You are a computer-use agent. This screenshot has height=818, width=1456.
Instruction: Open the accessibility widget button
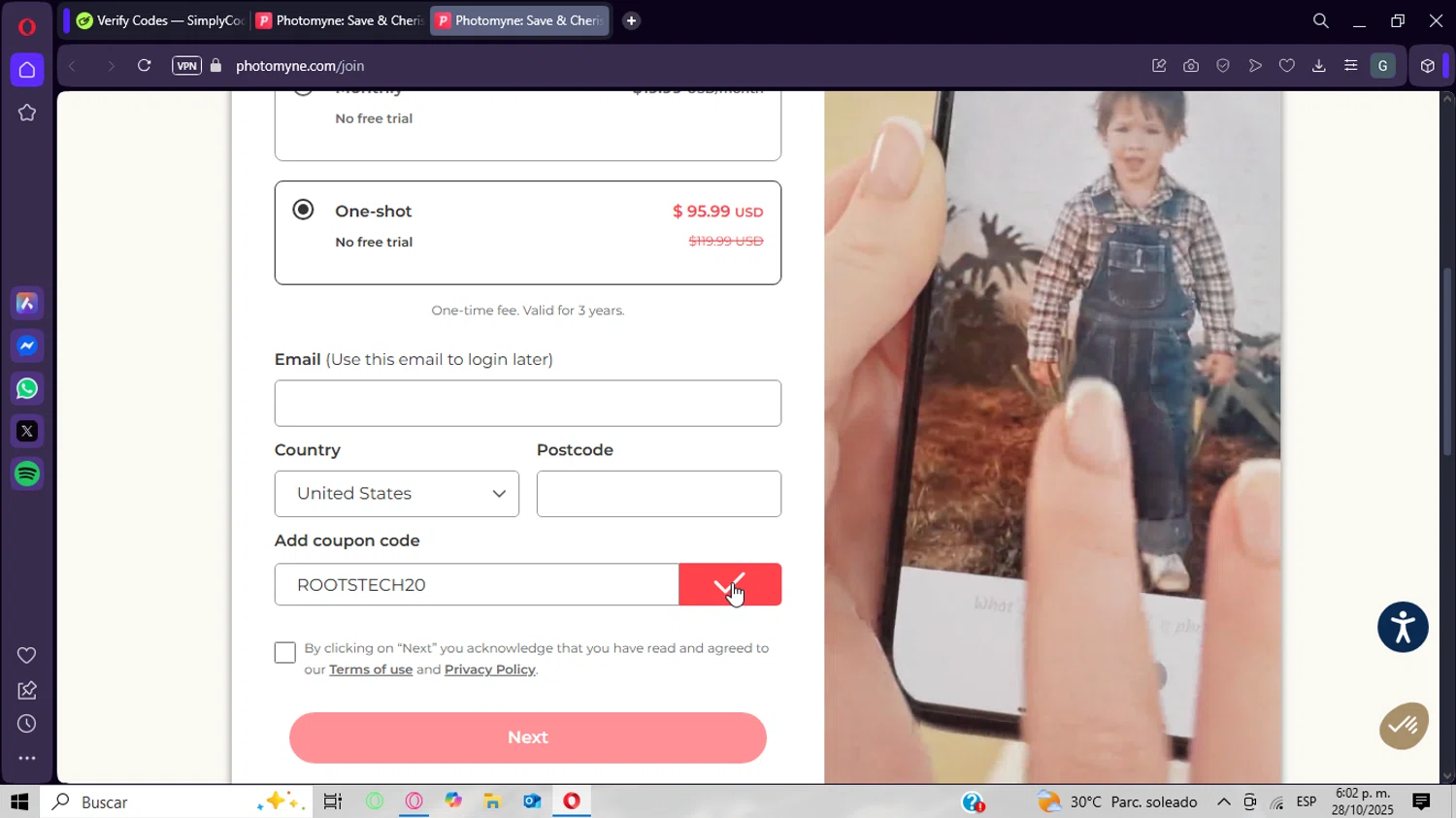point(1403,627)
